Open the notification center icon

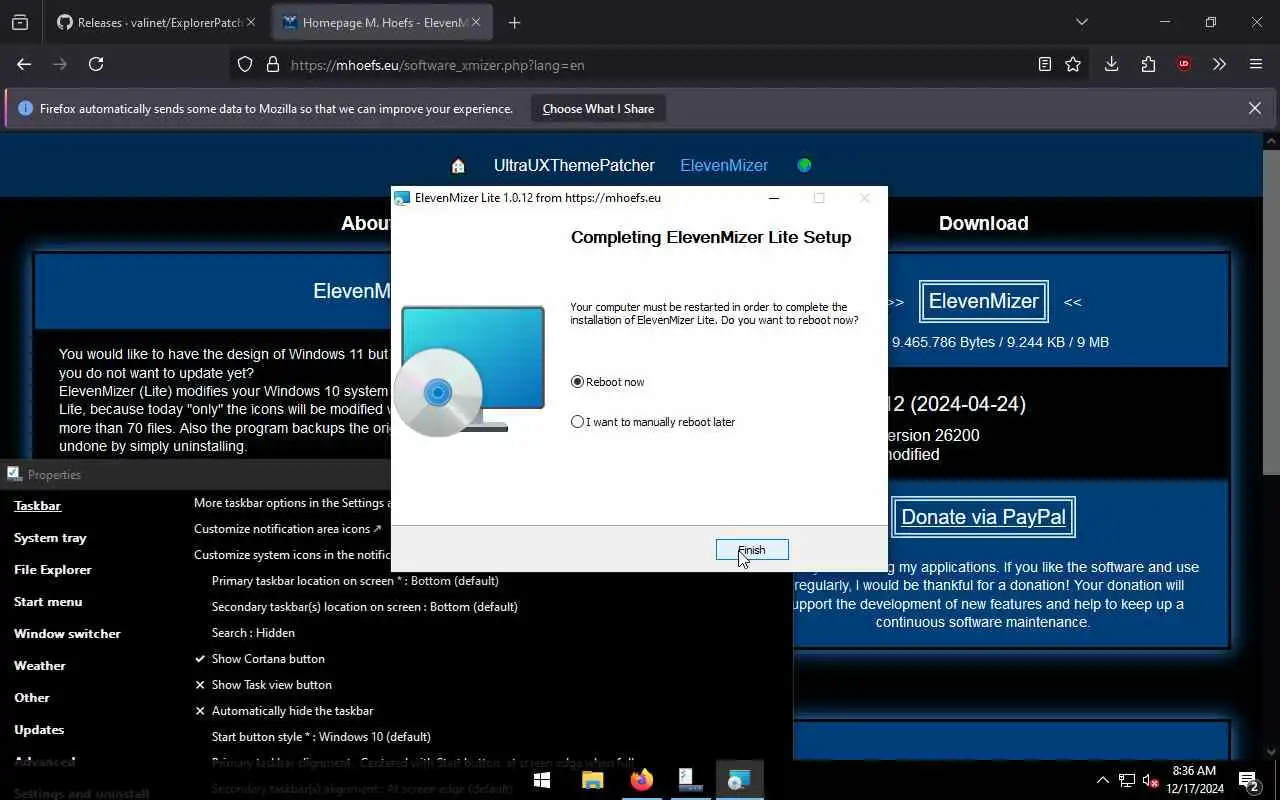1249,780
